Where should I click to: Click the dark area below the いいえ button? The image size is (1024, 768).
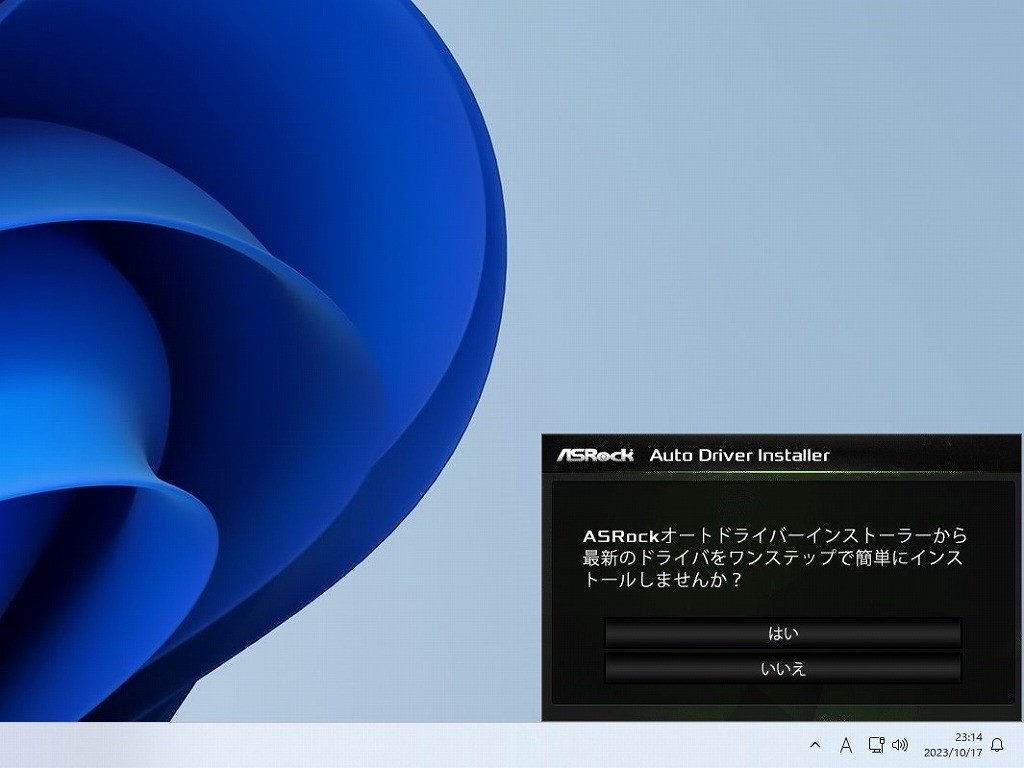(x=783, y=702)
